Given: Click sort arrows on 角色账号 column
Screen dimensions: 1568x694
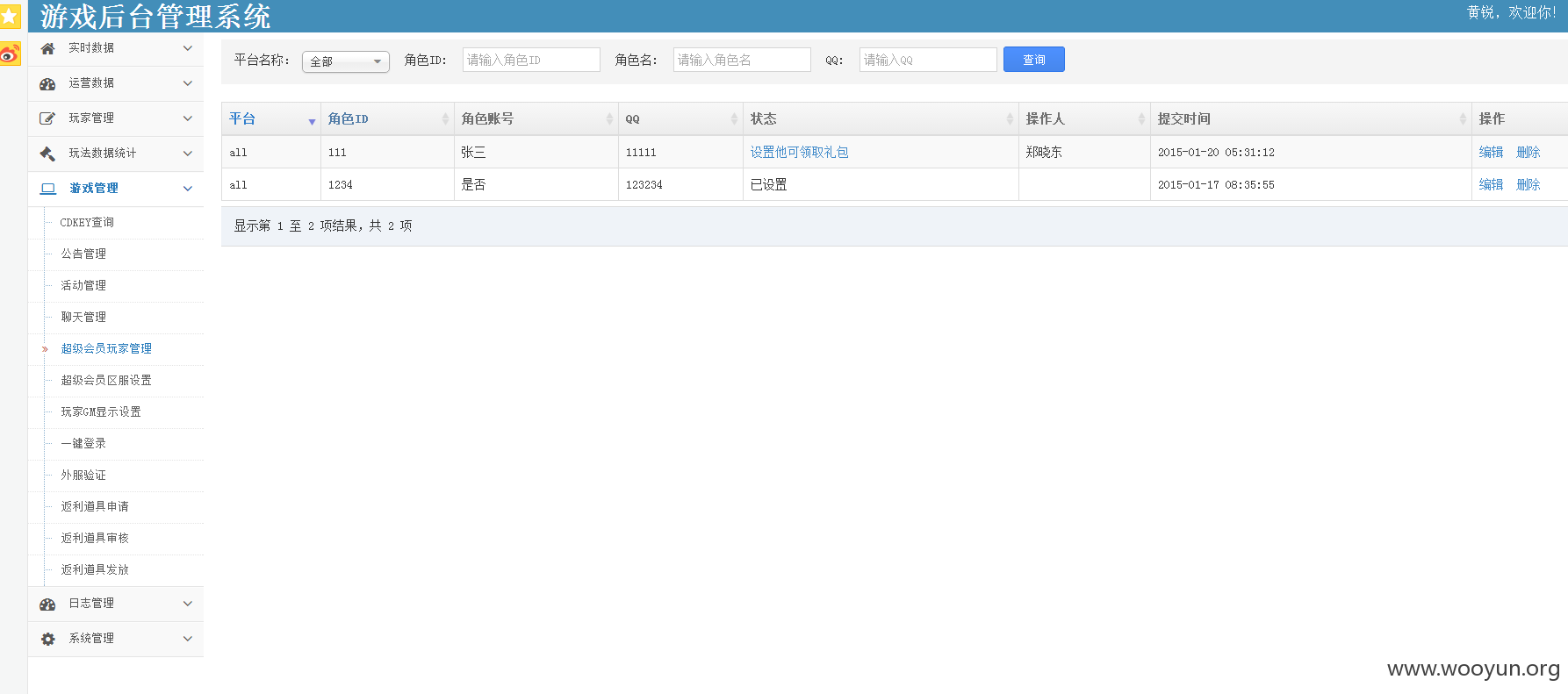Looking at the screenshot, I should click(609, 119).
